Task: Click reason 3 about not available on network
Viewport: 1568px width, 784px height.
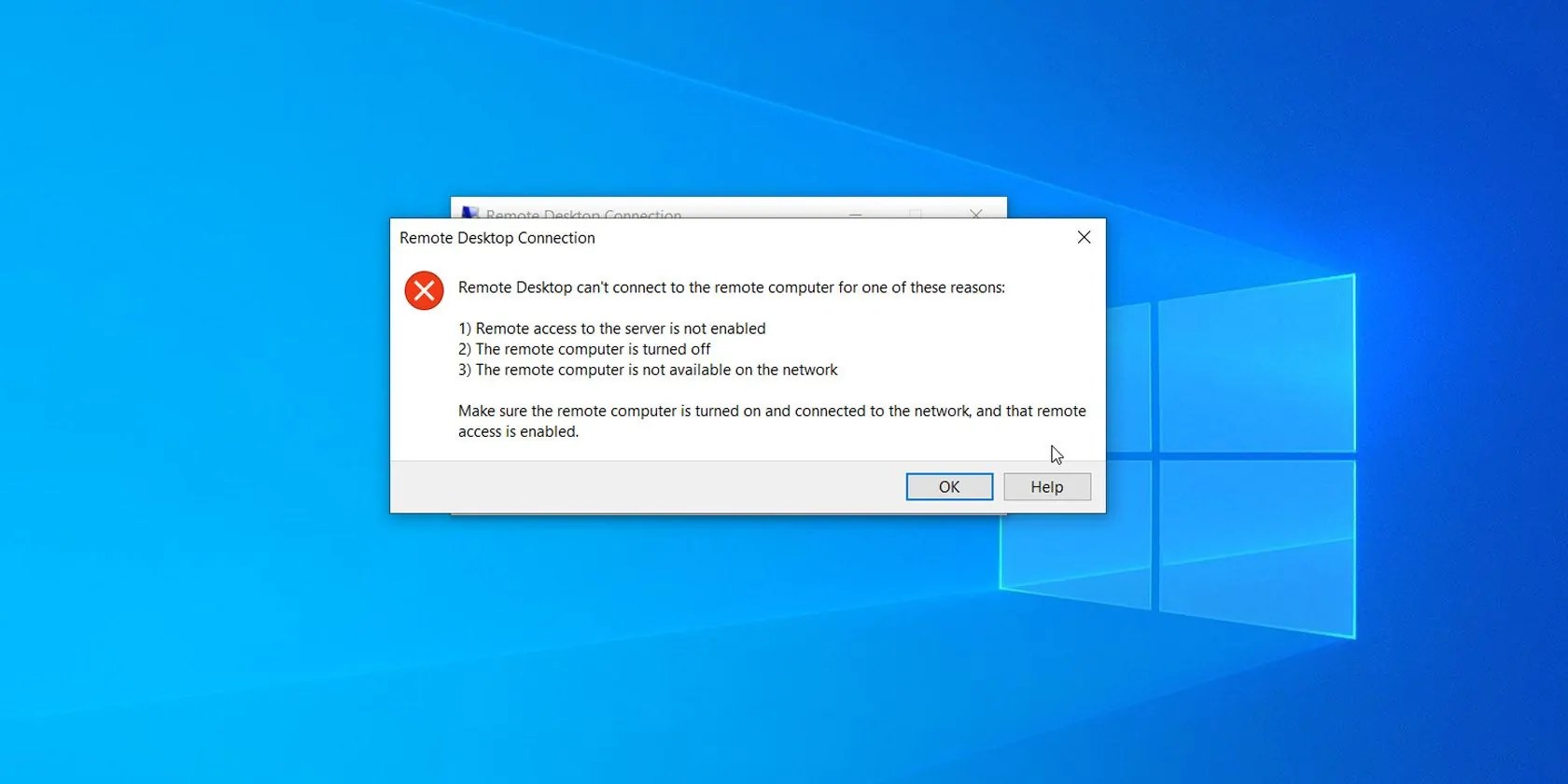Action: [x=648, y=370]
